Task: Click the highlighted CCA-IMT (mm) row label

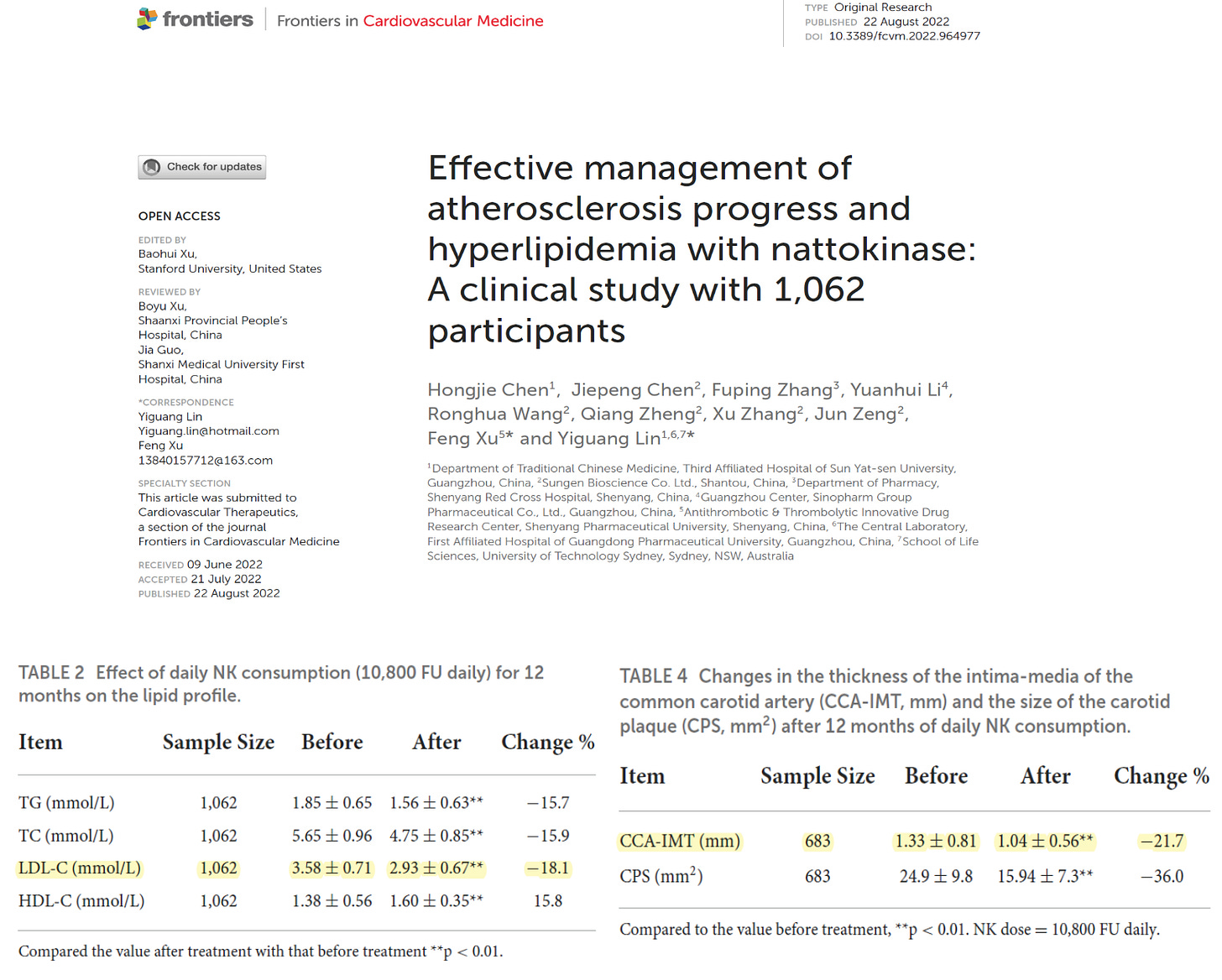Action: coord(680,842)
